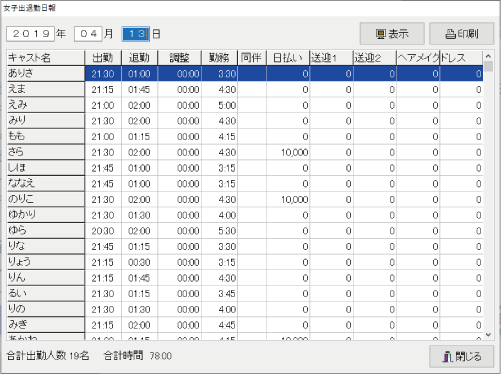Click the day field showing 13
Viewport: 501px width, 374px height.
[136, 34]
